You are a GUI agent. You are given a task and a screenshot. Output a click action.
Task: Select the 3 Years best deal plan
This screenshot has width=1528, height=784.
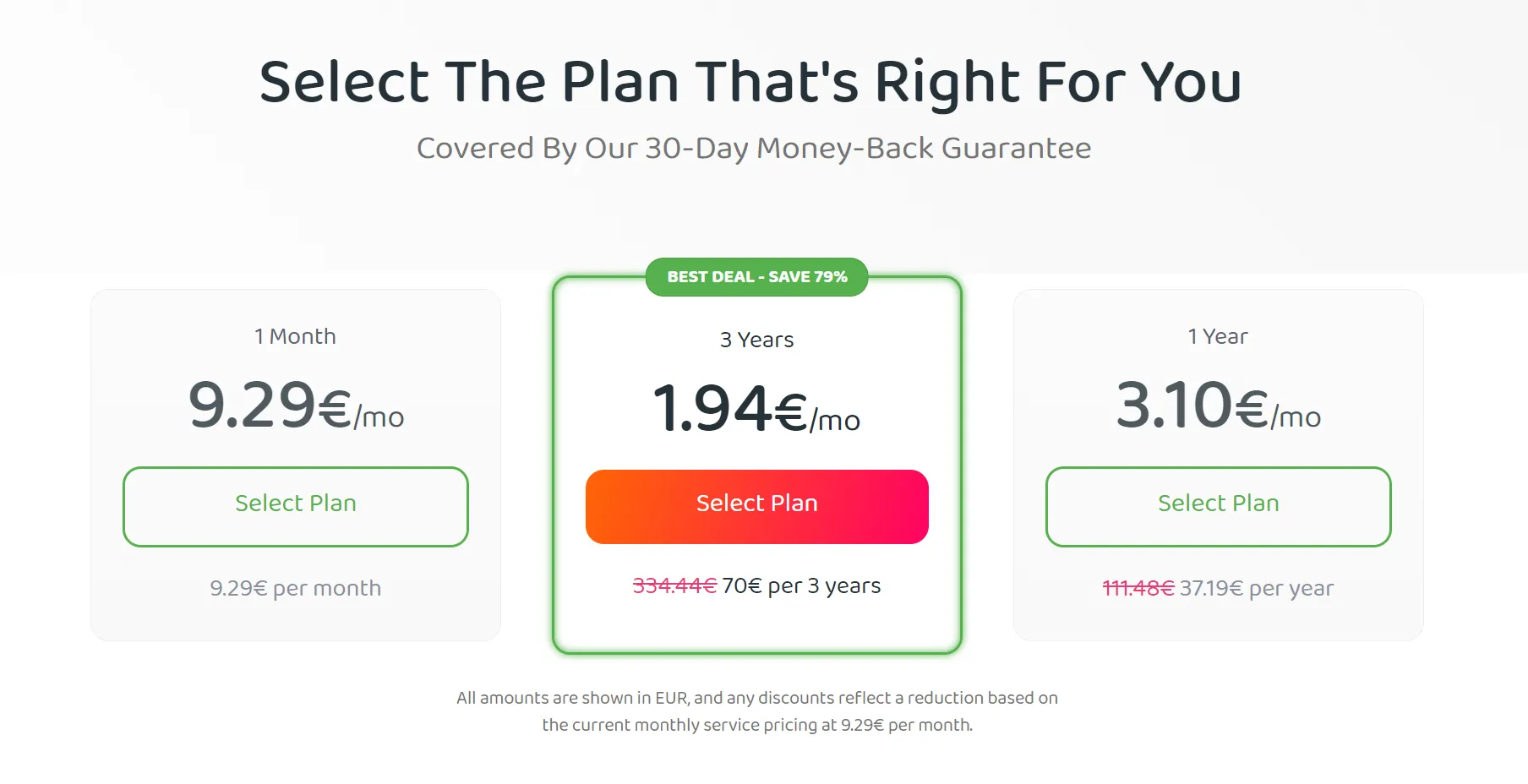point(756,506)
